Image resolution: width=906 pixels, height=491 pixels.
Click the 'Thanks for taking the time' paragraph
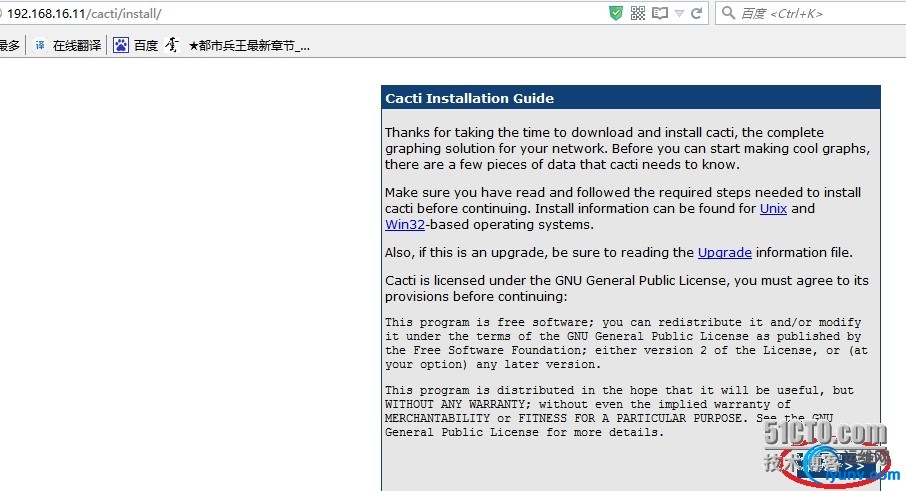coord(627,148)
